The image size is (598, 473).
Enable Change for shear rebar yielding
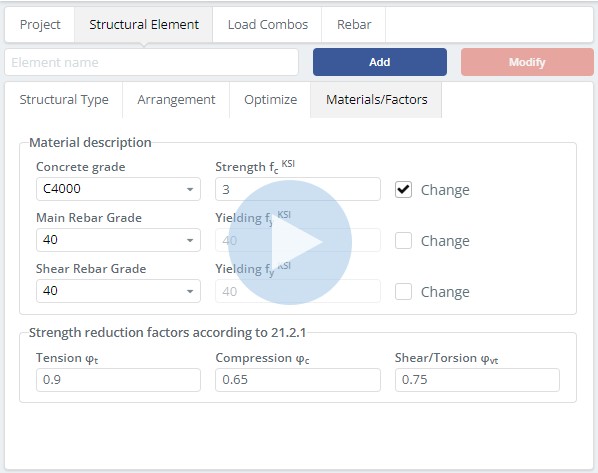pyautogui.click(x=403, y=292)
